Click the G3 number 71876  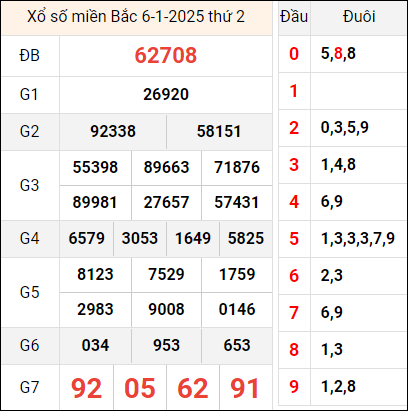click(x=237, y=167)
